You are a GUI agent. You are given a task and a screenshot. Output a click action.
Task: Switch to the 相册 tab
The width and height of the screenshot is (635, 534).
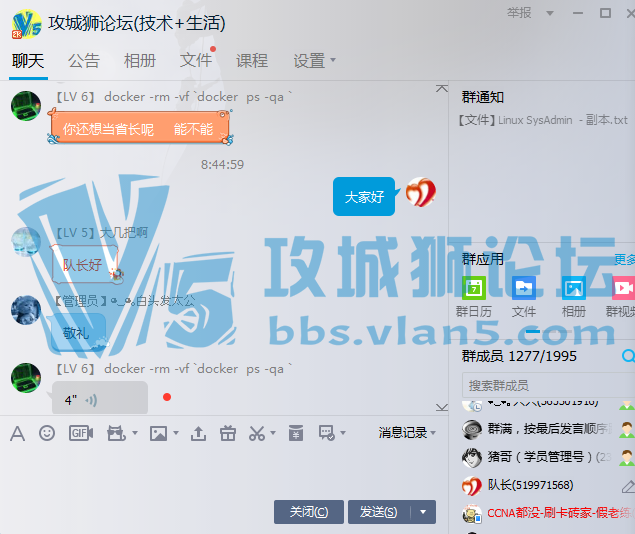[x=140, y=61]
